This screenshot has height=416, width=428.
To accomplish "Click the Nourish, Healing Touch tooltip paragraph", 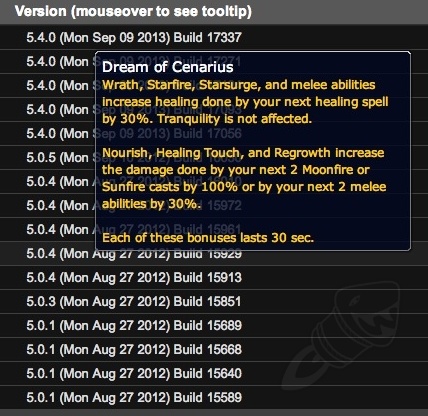I will click(x=244, y=178).
